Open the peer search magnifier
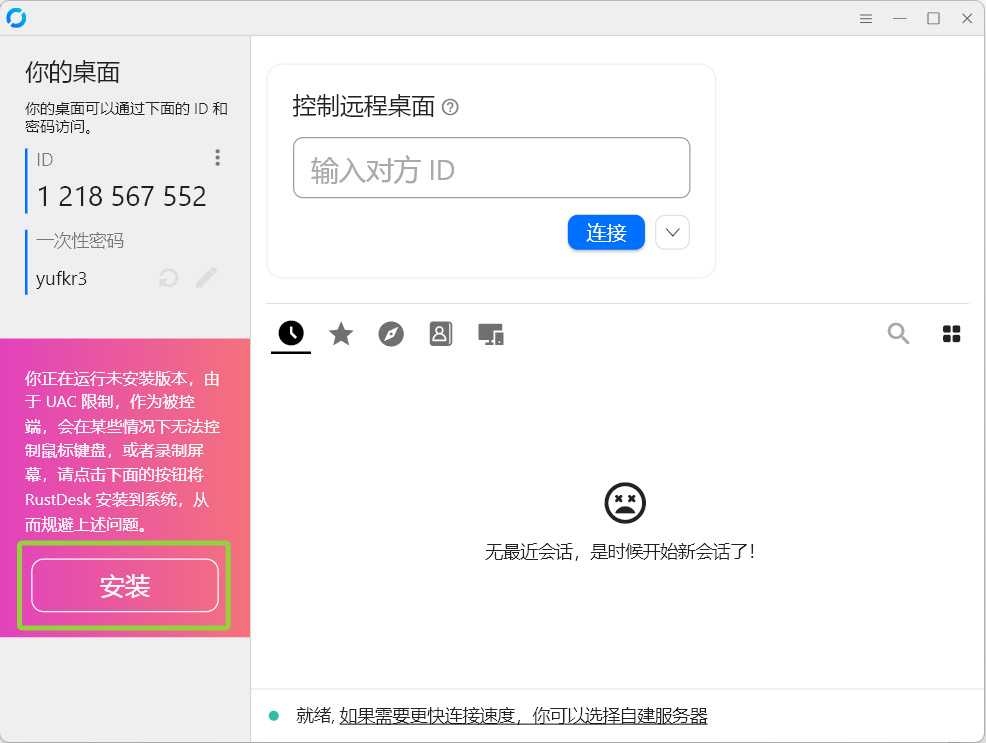This screenshot has height=743, width=986. [899, 333]
